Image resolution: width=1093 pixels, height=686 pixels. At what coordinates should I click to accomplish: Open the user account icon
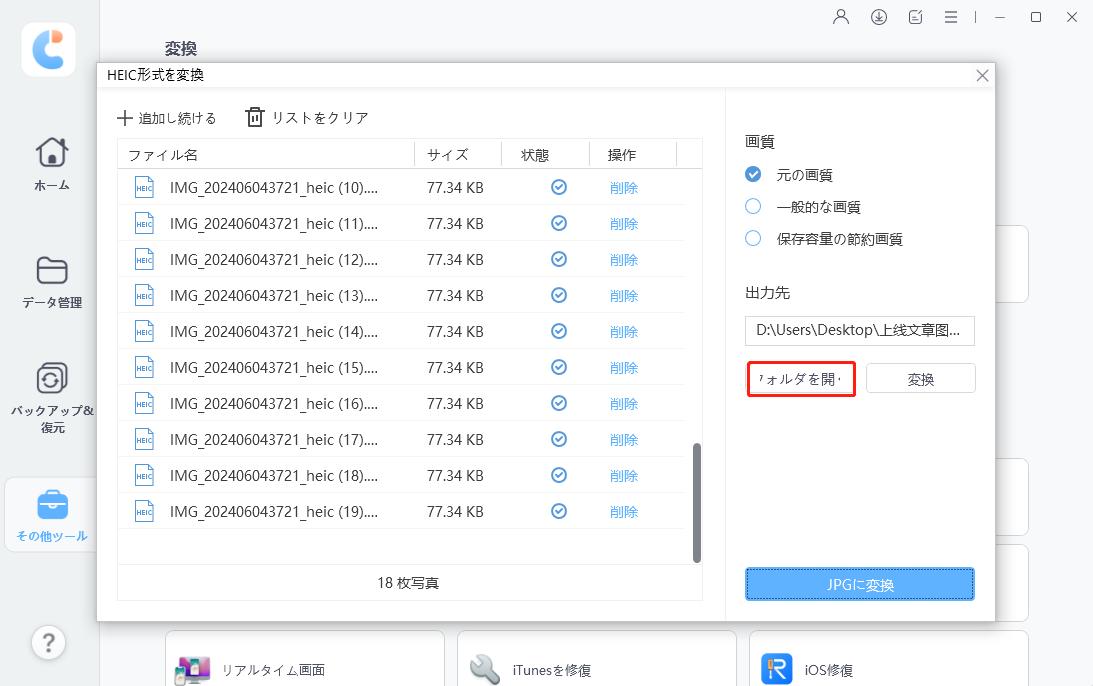click(x=840, y=16)
